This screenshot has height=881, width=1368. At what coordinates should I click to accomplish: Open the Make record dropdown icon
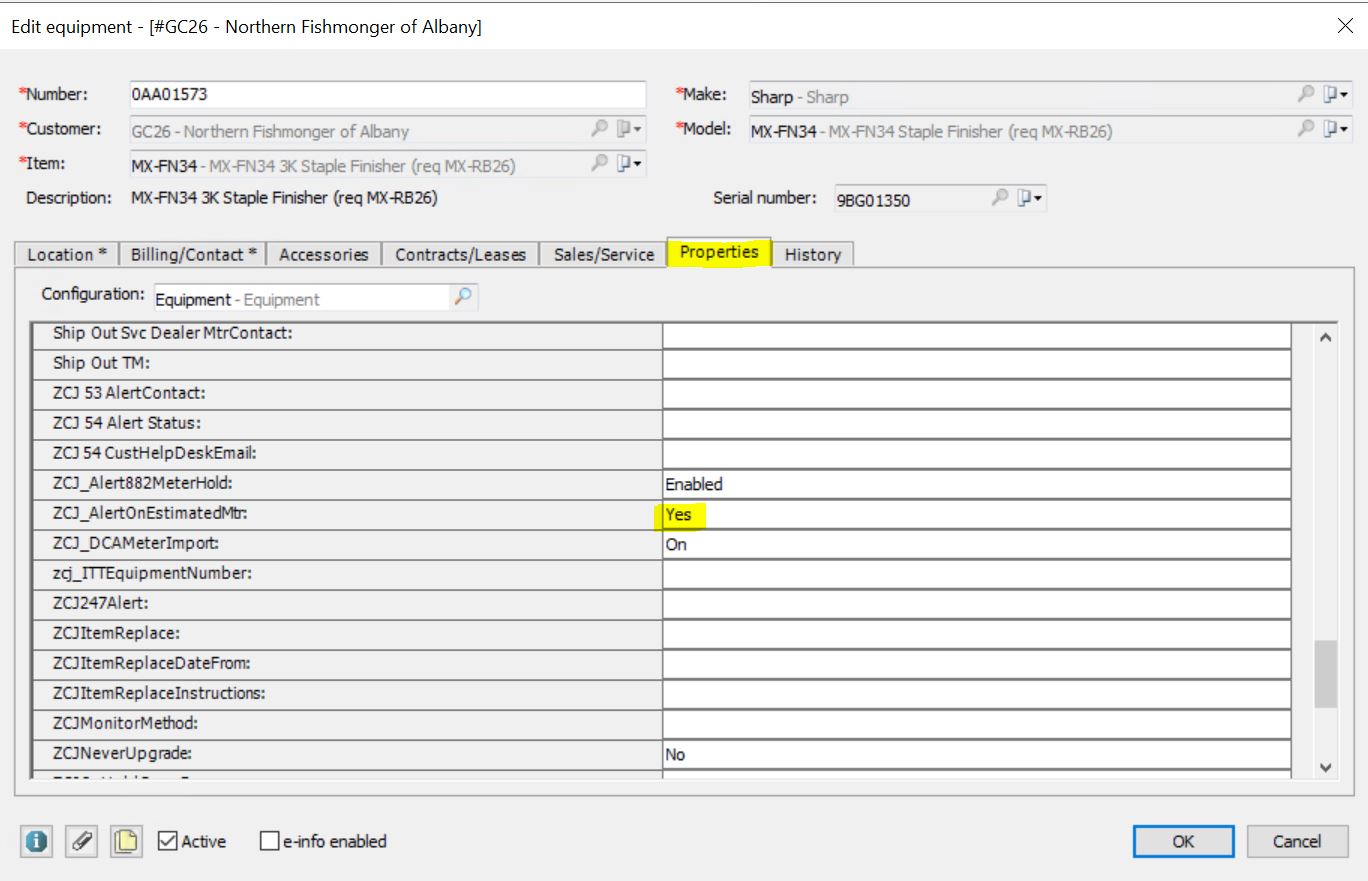pos(1336,95)
